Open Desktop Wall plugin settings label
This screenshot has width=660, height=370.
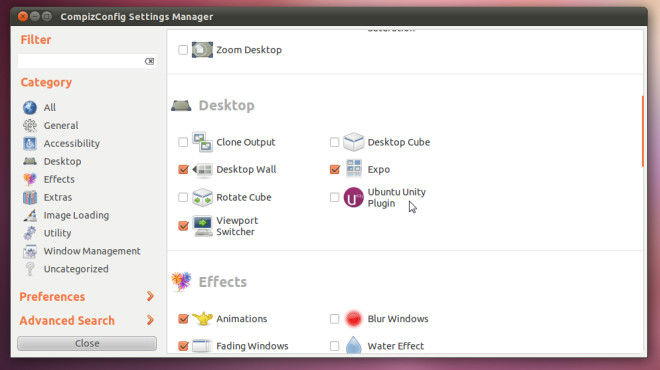246,170
